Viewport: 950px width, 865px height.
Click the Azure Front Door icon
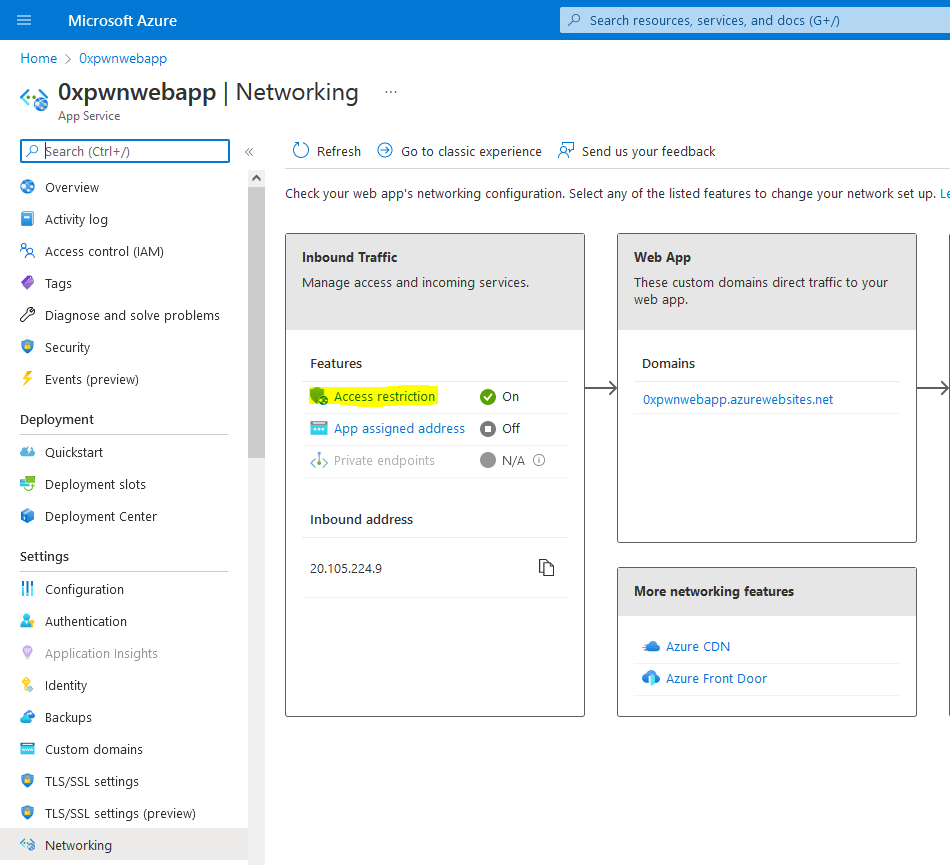point(651,679)
